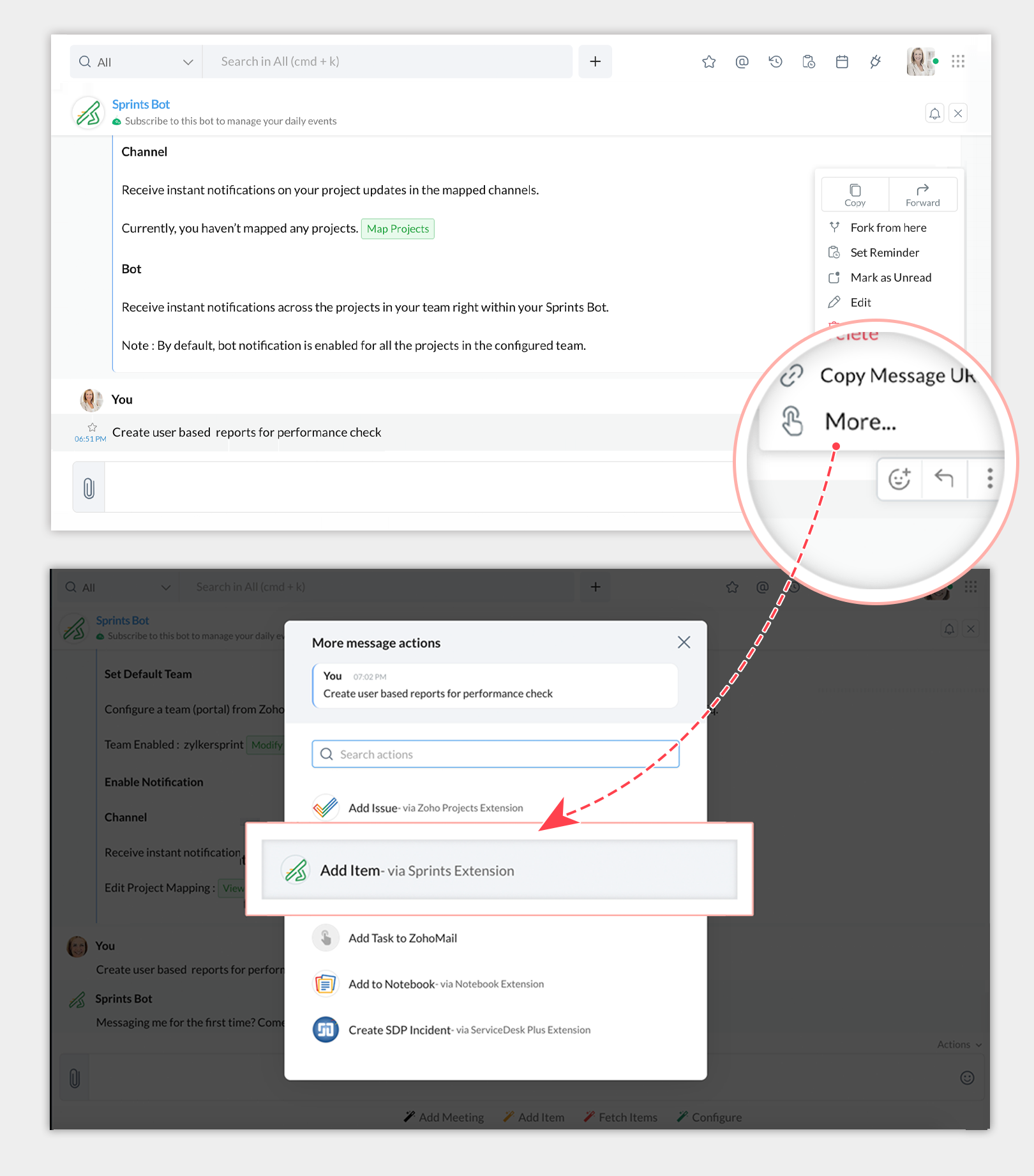This screenshot has height=1176, width=1034.
Task: Choose Copy Message URL in magnified menu
Action: [879, 375]
